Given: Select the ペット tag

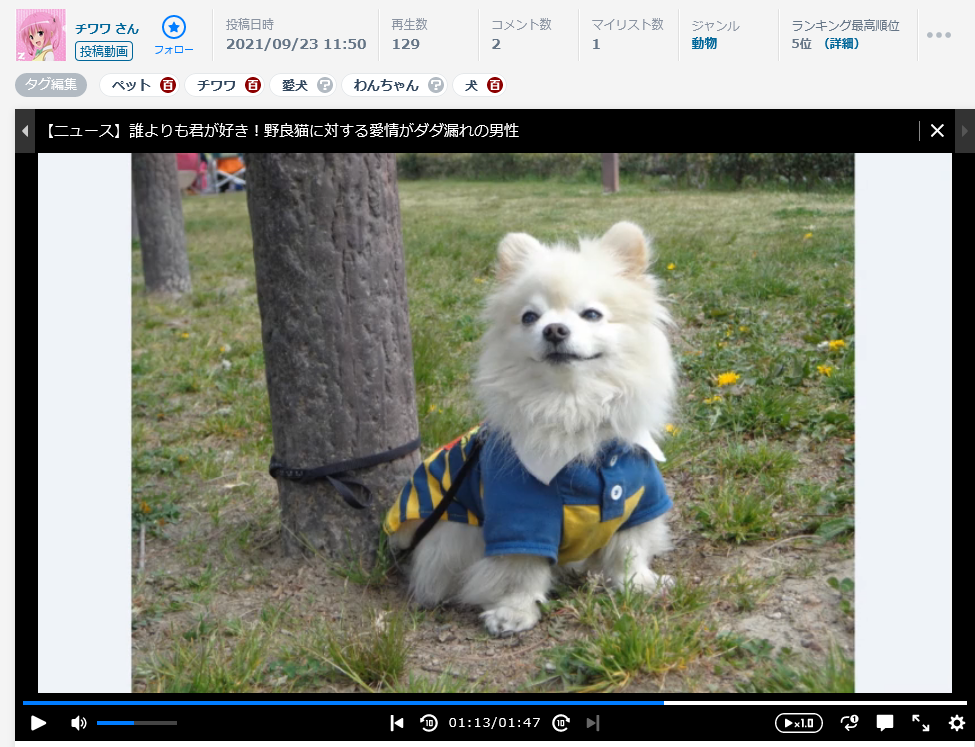Looking at the screenshot, I should point(131,86).
